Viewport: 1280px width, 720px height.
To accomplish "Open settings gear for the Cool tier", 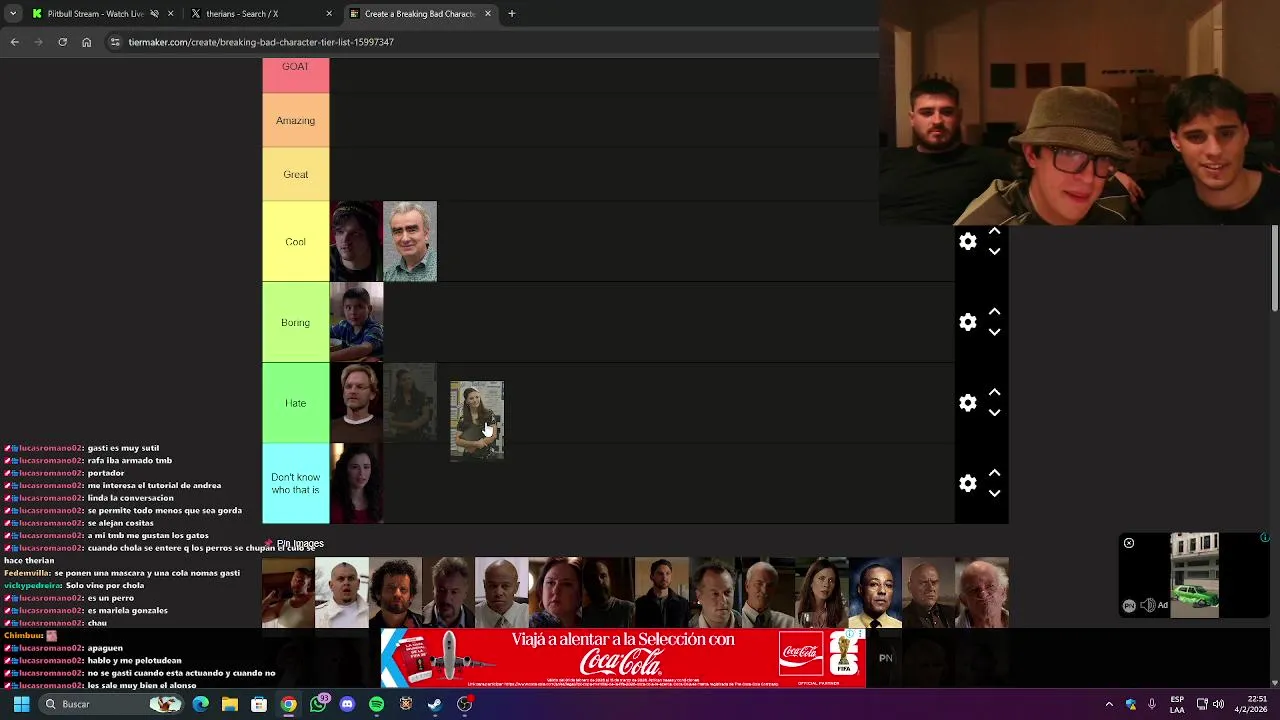I will point(967,241).
